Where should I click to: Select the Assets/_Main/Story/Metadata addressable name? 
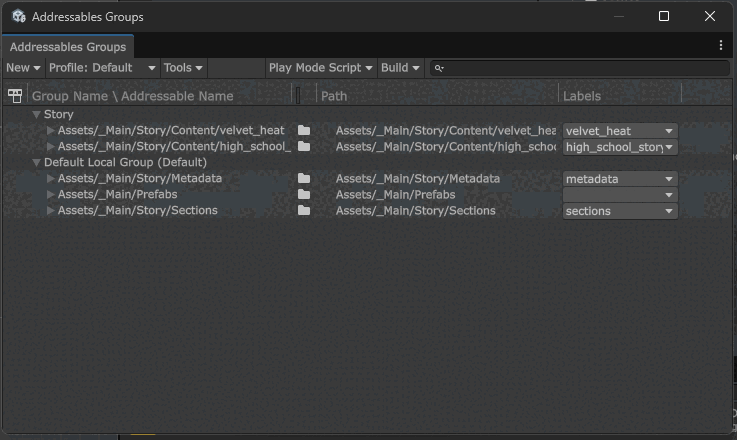point(140,178)
